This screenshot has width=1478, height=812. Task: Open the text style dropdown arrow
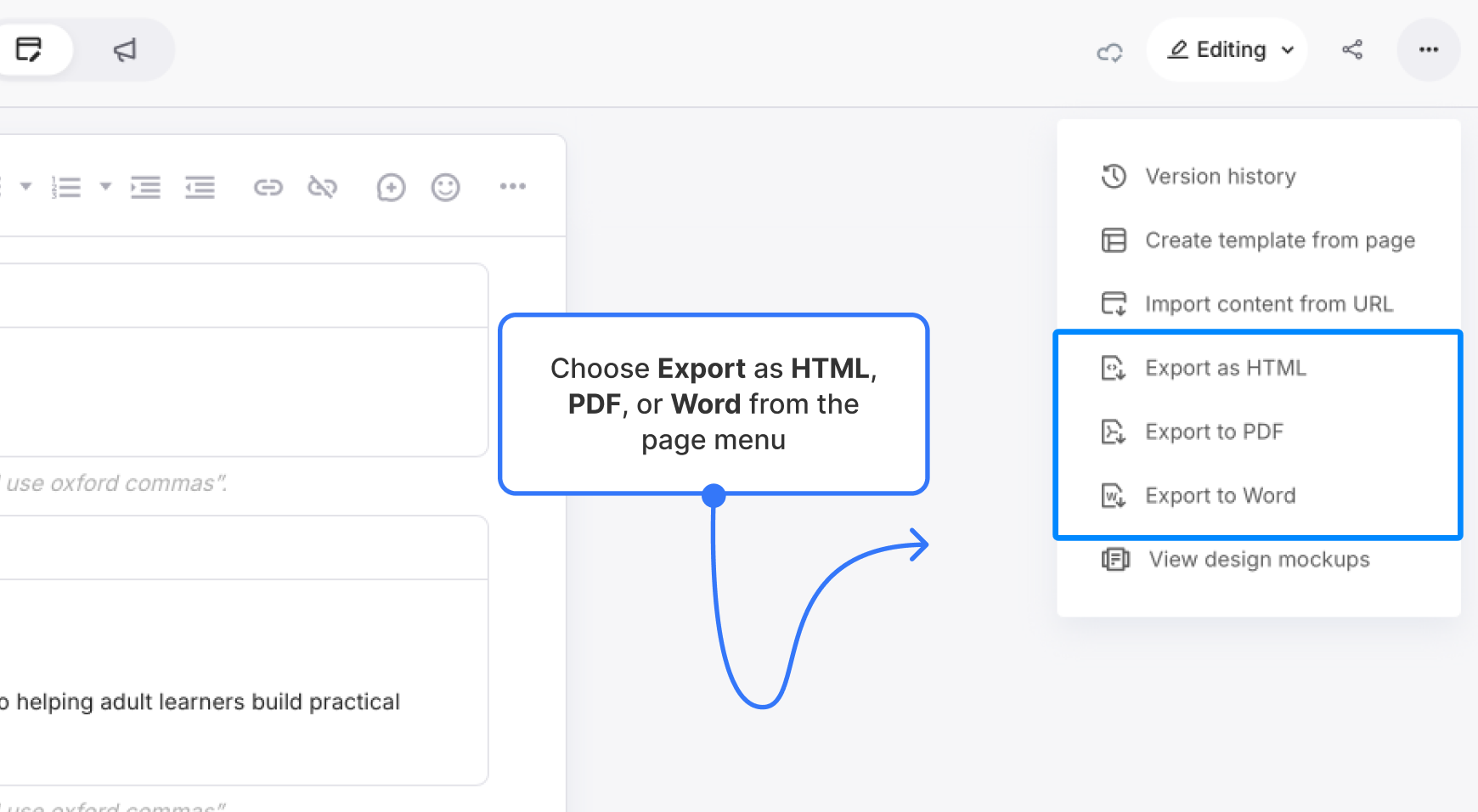coord(25,187)
